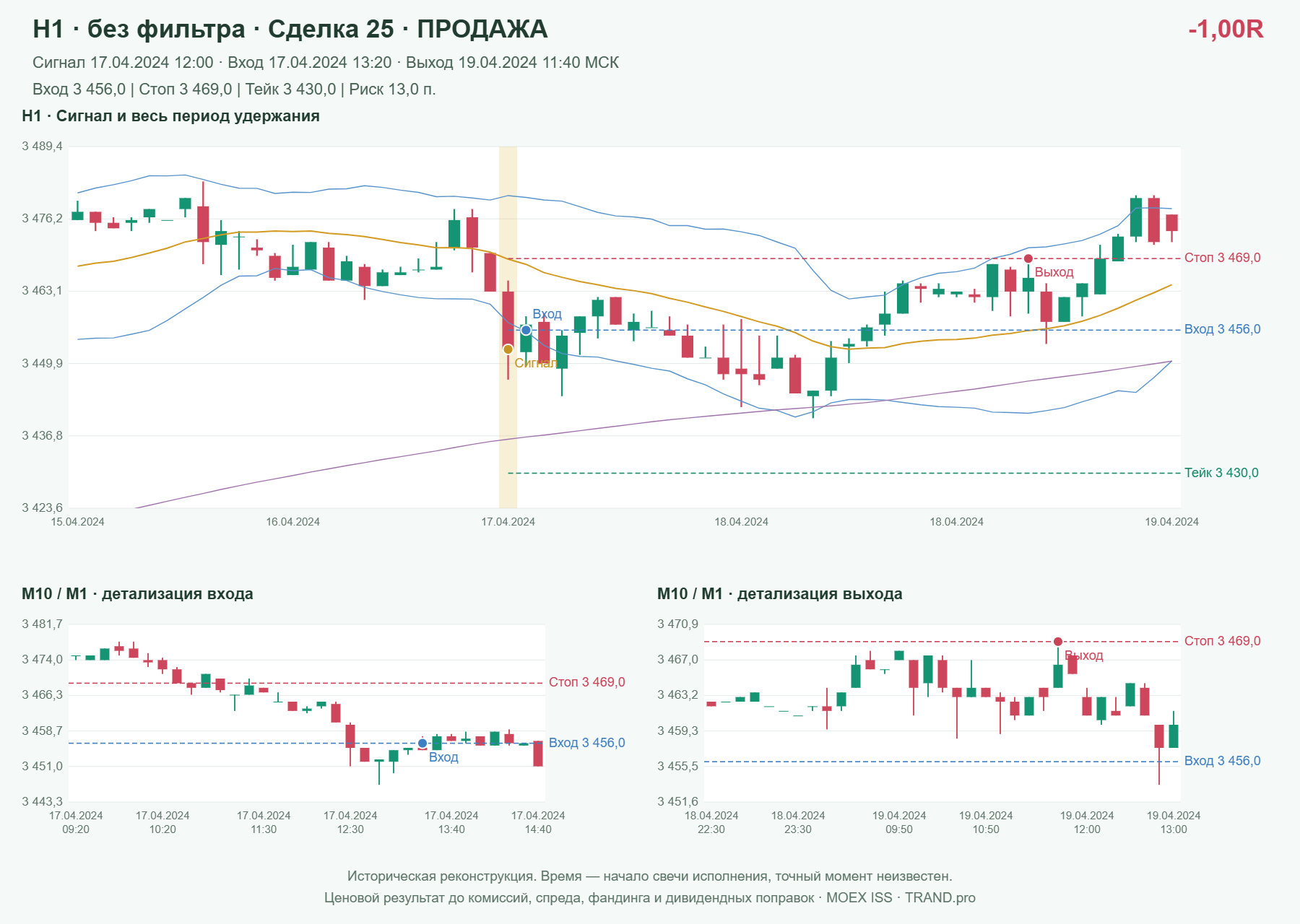Click the 3 470,9 axis label in the exit chart
The image size is (1300, 924).
click(x=677, y=624)
